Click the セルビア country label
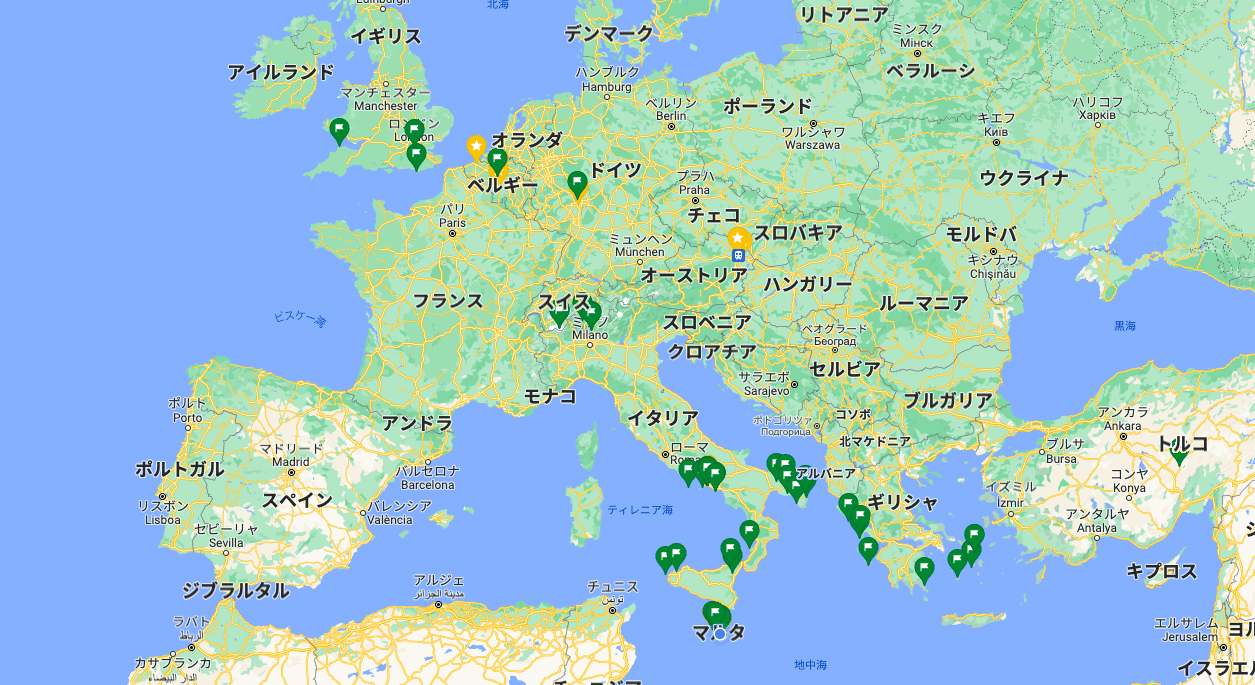Image resolution: width=1255 pixels, height=685 pixels. pyautogui.click(x=845, y=369)
